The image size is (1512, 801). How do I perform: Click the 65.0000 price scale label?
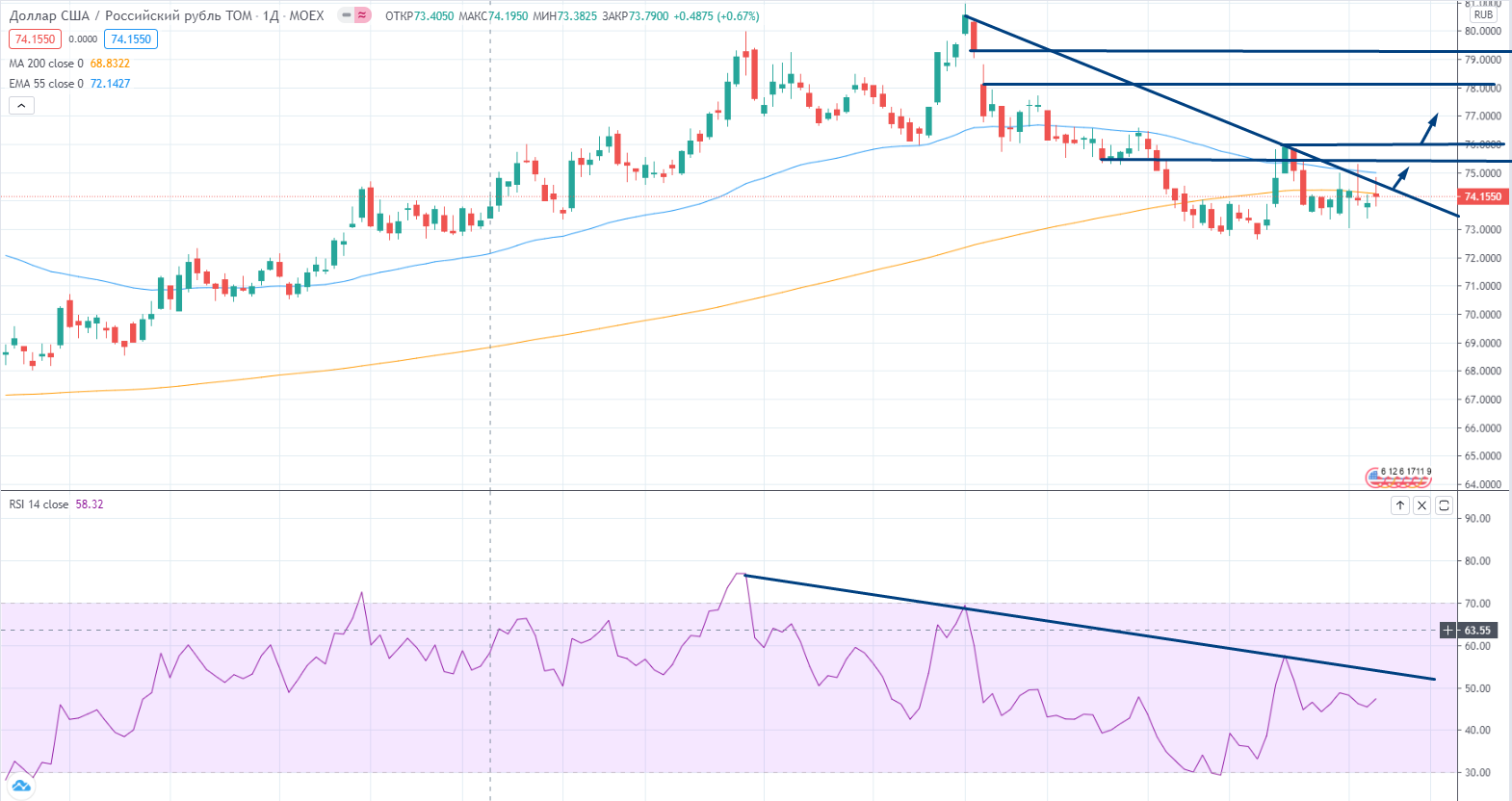(1483, 456)
